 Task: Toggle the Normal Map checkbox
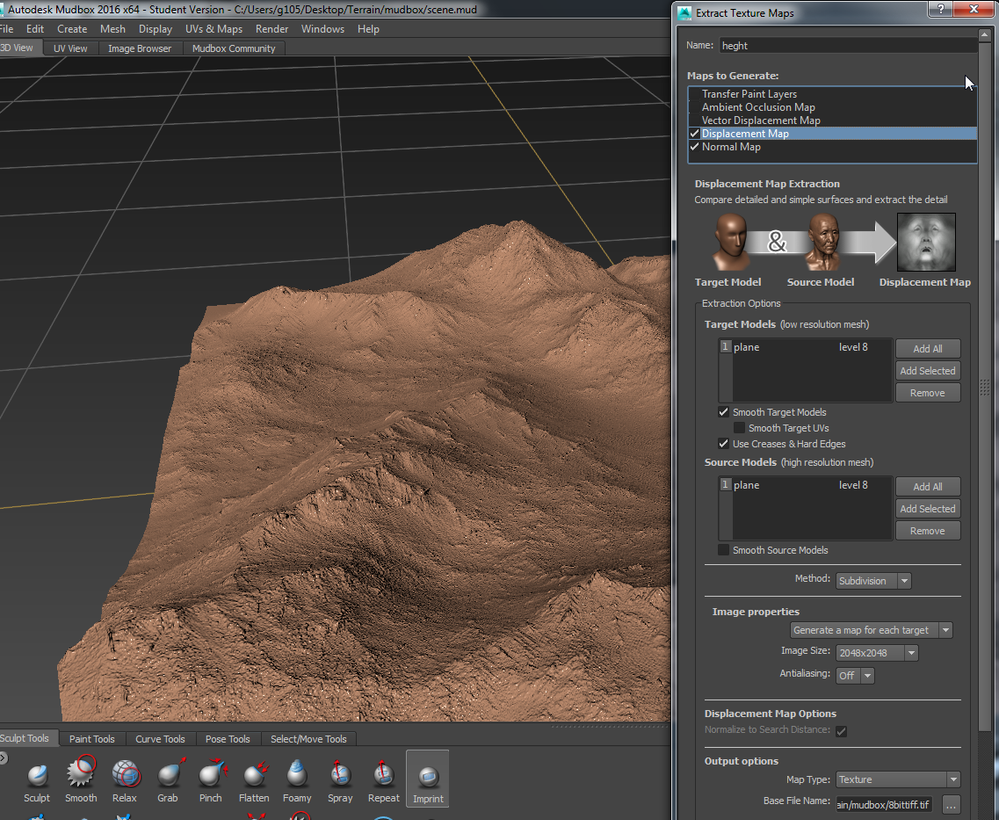click(695, 146)
